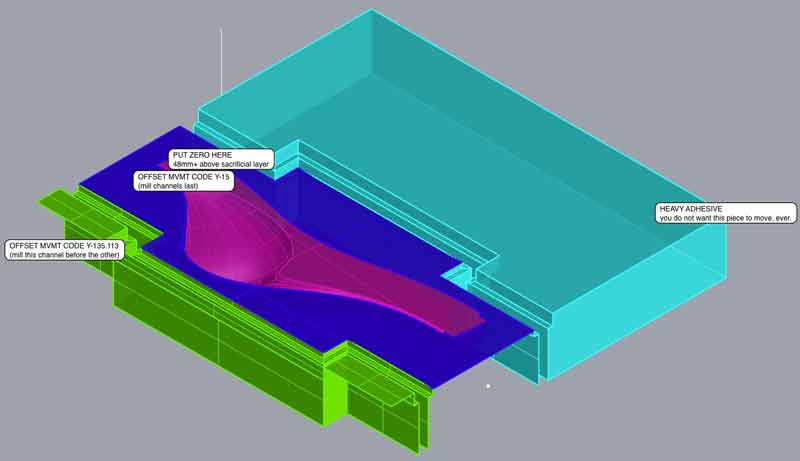
Task: Click the small white point below the model
Action: tap(488, 387)
